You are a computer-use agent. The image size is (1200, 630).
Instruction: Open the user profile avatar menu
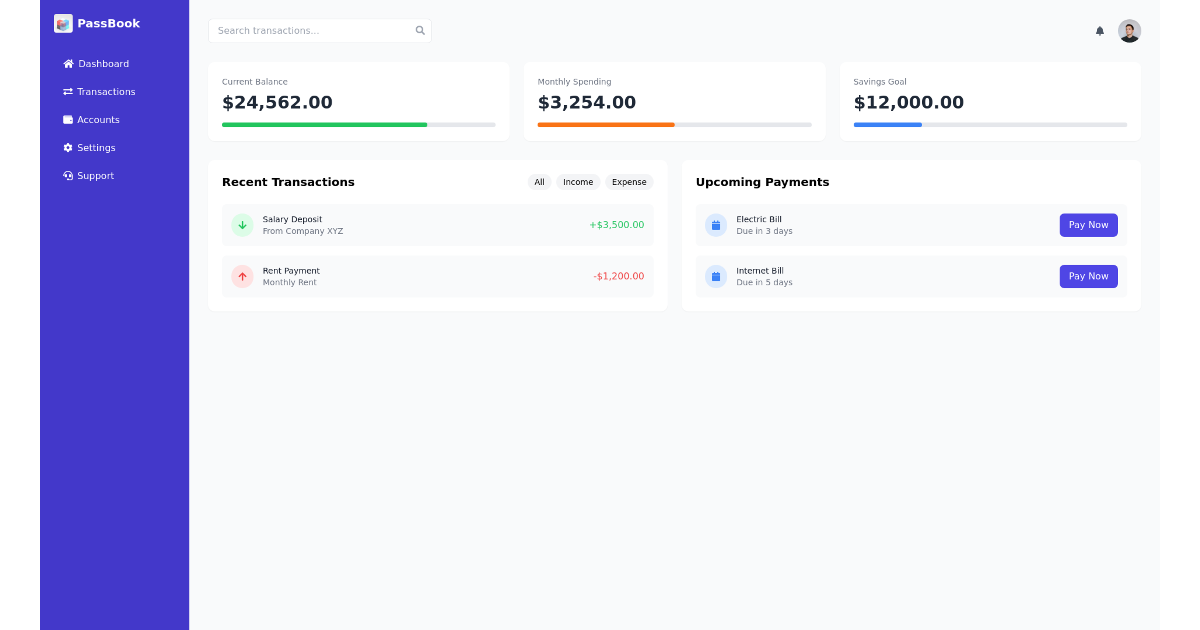[1129, 31]
